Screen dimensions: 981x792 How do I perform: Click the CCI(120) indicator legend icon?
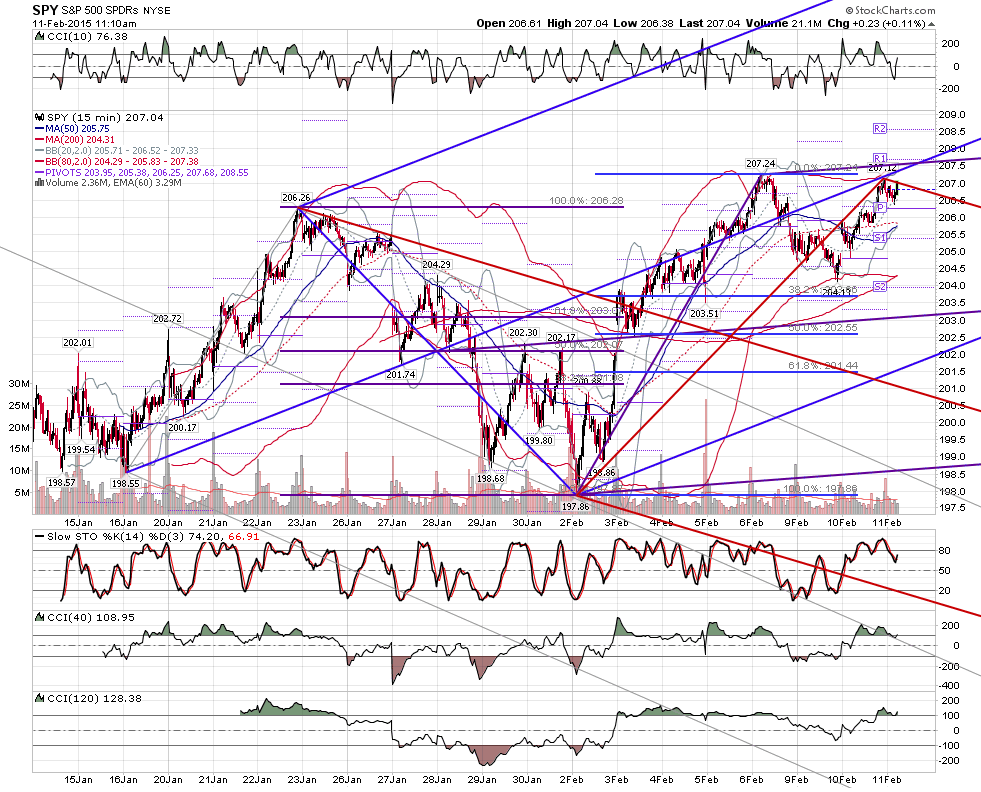(40, 698)
